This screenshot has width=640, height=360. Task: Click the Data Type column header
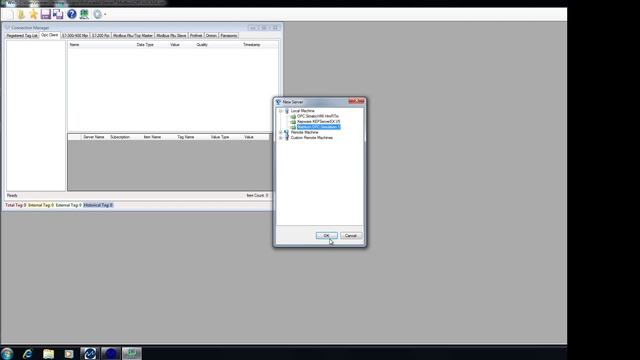point(145,45)
